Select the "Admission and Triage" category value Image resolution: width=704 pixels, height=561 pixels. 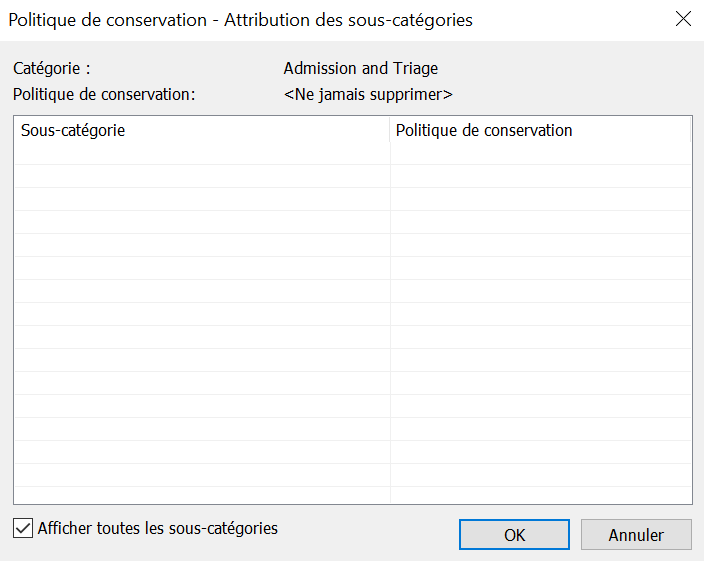coord(360,69)
